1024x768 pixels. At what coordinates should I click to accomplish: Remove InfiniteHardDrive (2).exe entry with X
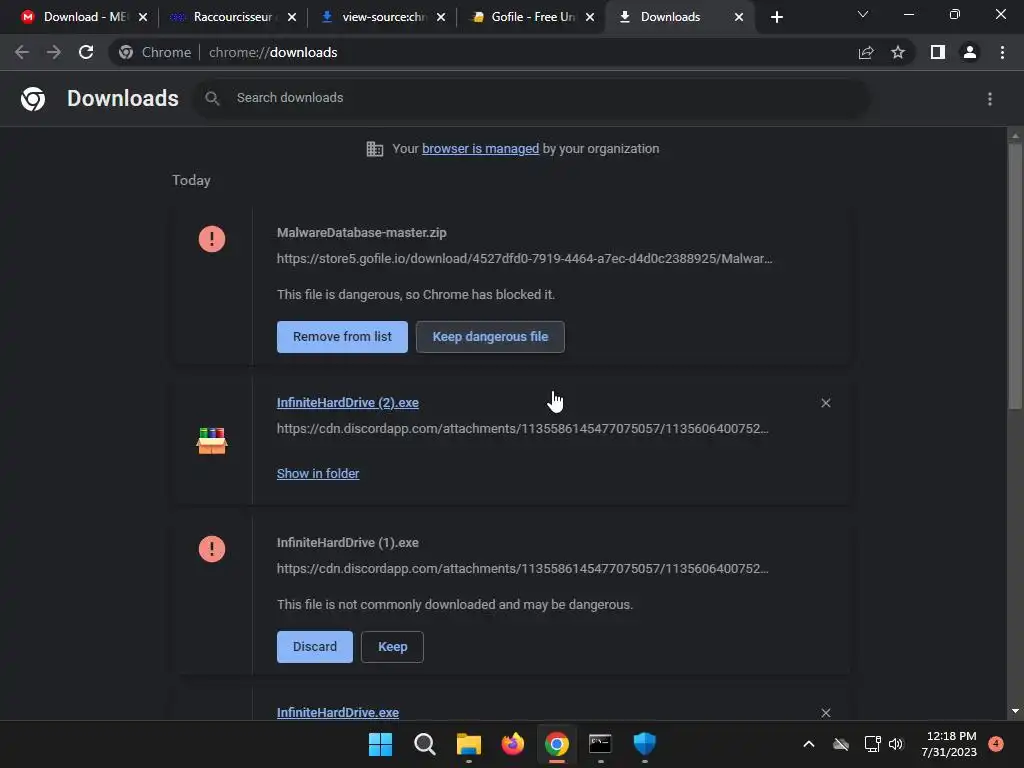tap(825, 403)
